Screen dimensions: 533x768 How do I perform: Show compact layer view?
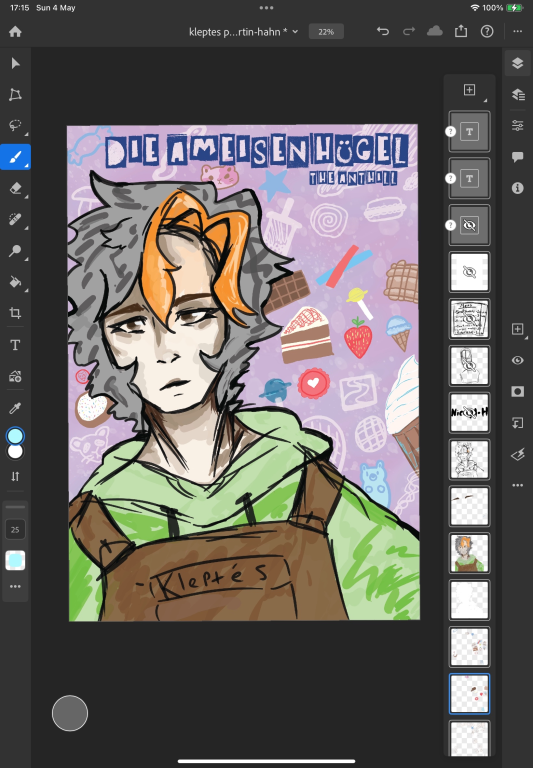[517, 63]
